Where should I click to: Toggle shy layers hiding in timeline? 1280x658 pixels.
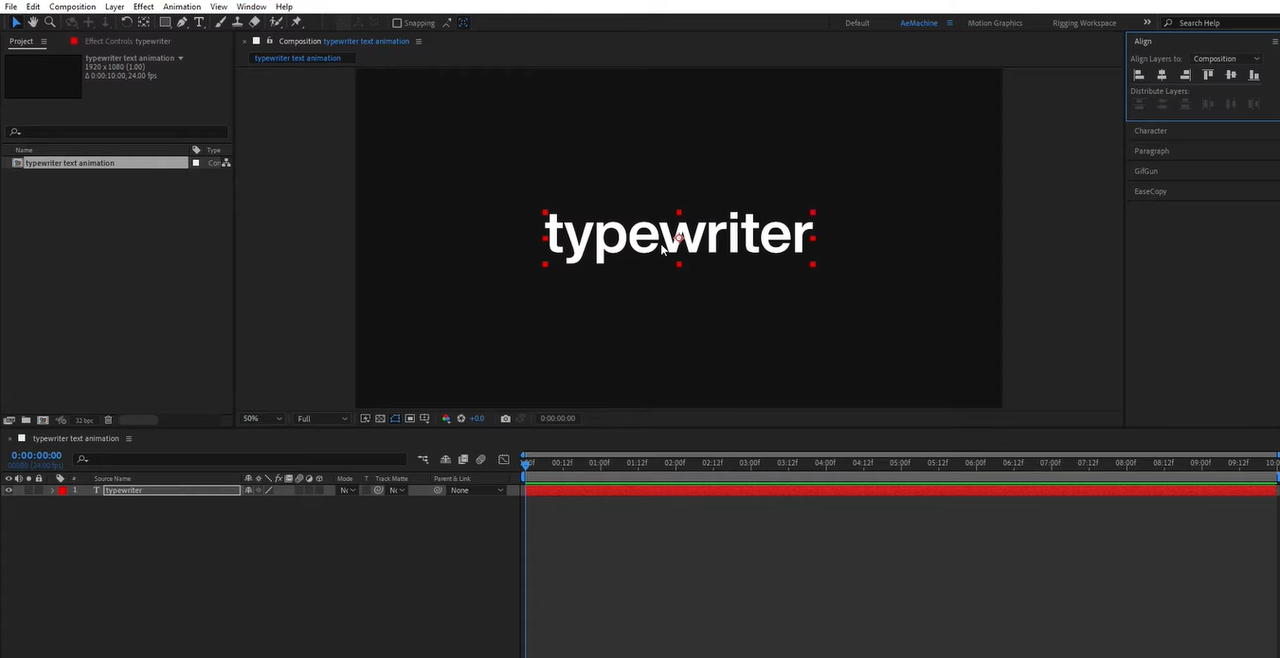tap(444, 460)
